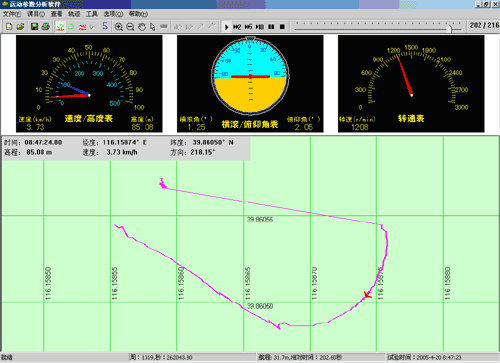The width and height of the screenshot is (500, 363).
Task: Click the playback progress slider handle
Action: 450,28
